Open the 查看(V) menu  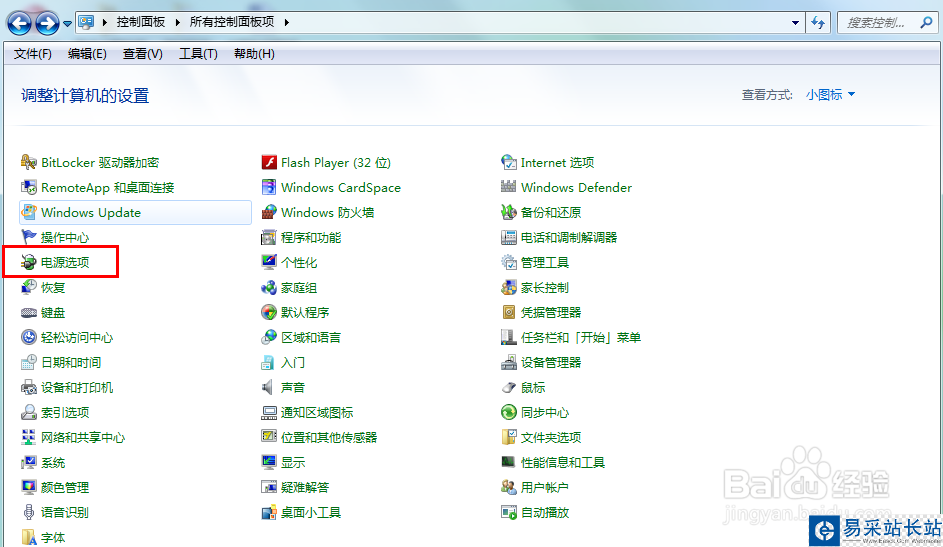[x=143, y=54]
